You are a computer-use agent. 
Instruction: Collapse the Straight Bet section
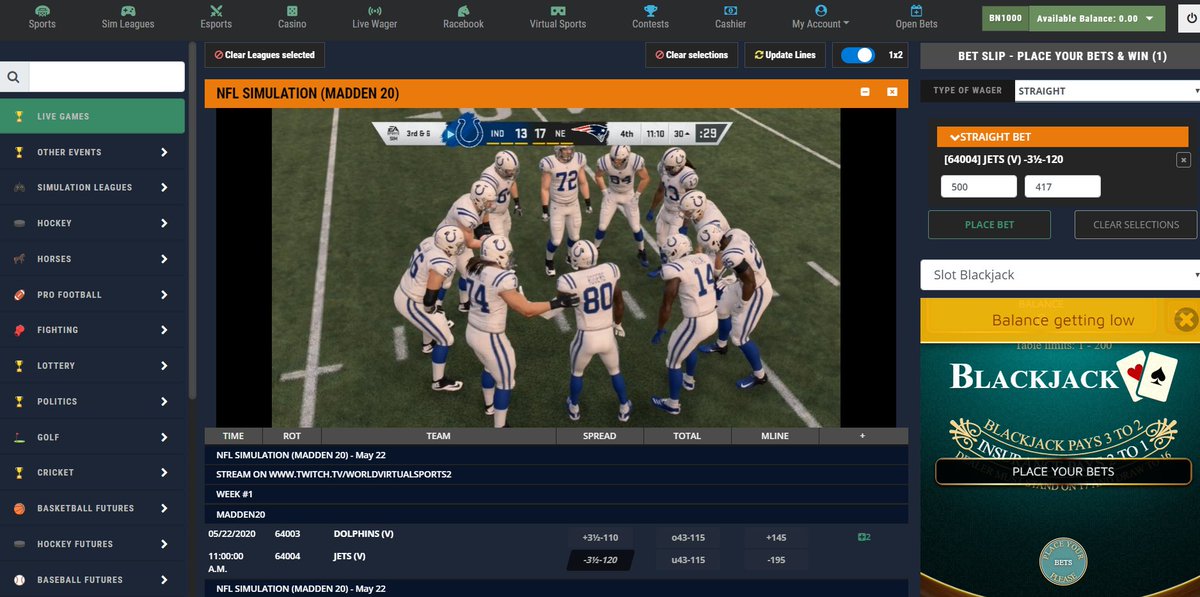(x=1064, y=136)
